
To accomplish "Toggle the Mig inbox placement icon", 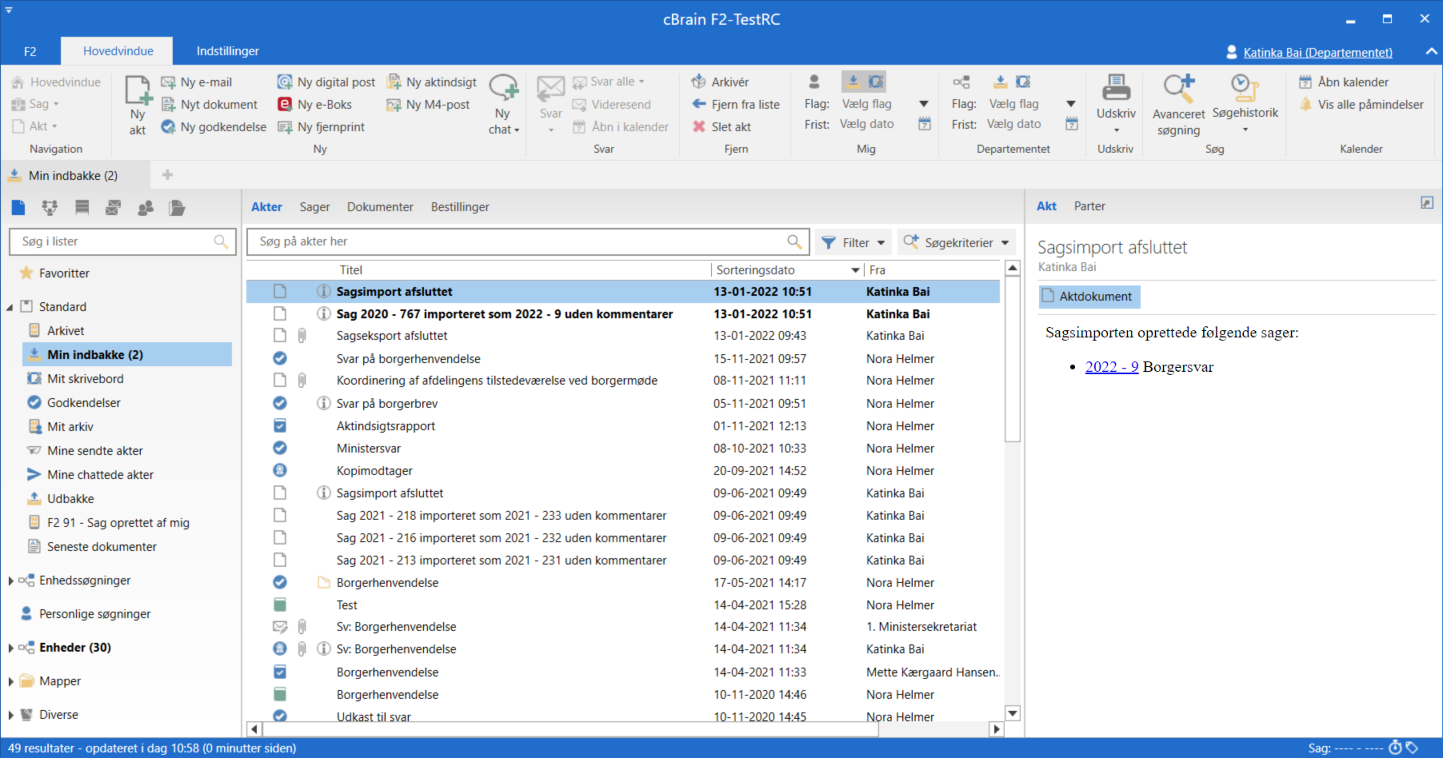I will pyautogui.click(x=853, y=82).
